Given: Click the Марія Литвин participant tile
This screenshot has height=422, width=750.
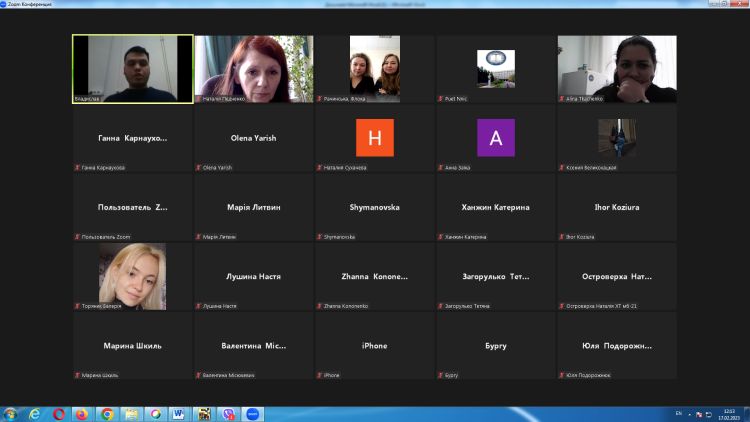Looking at the screenshot, I should 254,207.
